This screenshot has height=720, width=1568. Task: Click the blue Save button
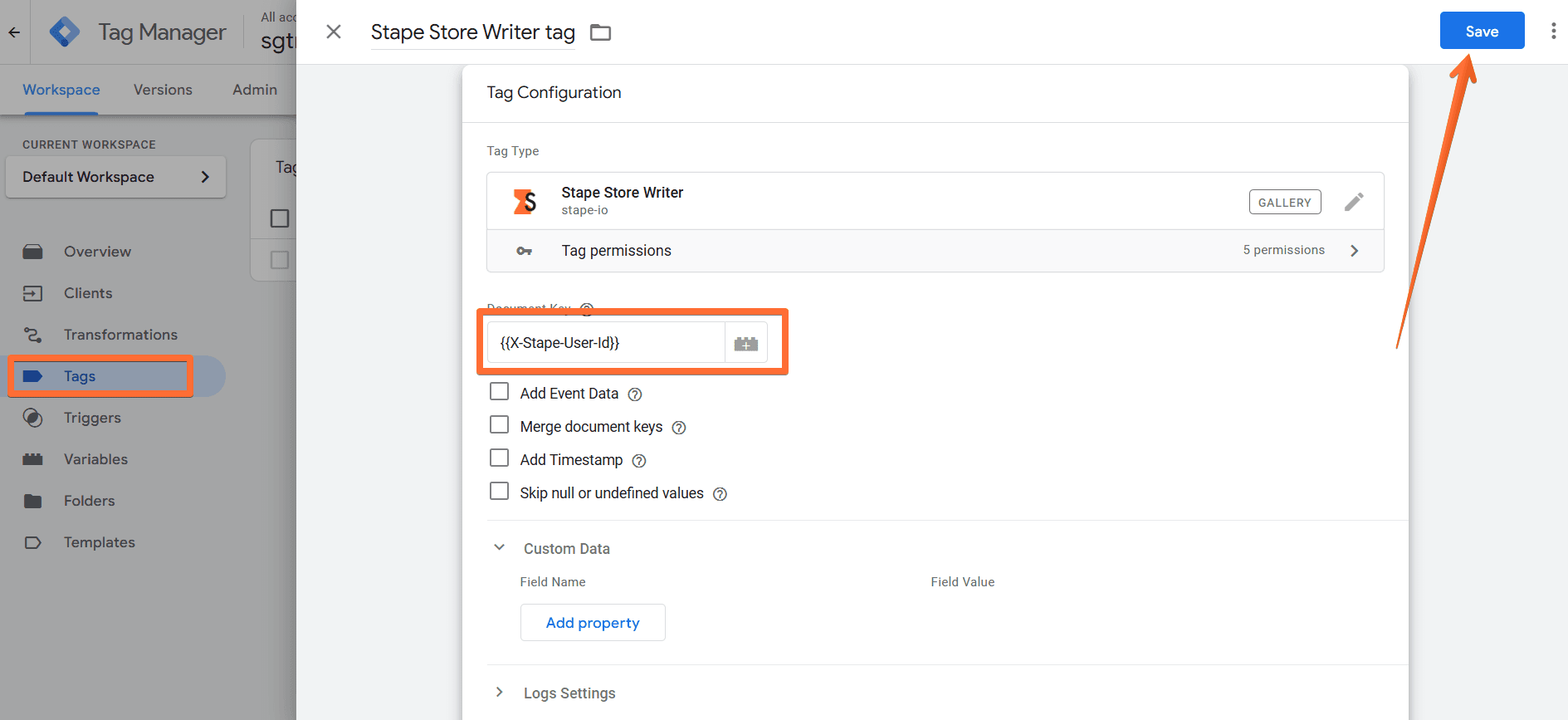(x=1482, y=31)
